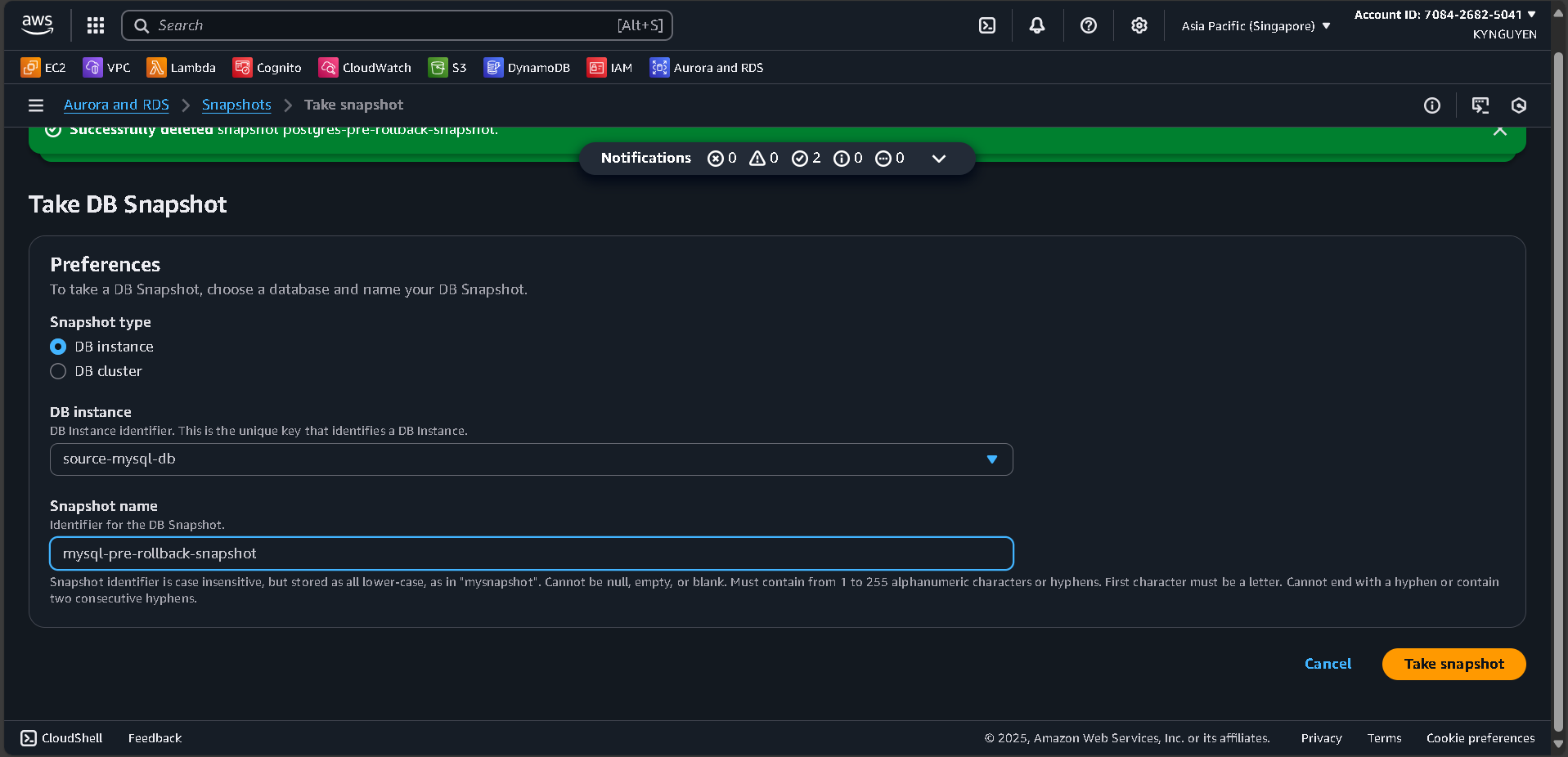Screen dimensions: 1568x757
Task: Open CloudShell from the status bar
Action: [61, 737]
